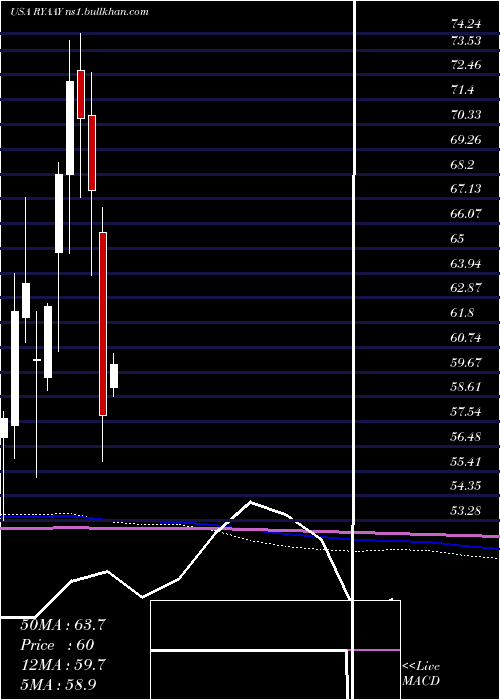Click the 63.94 price axis label
Image resolution: width=500 pixels, height=700 pixels.
coord(467,263)
